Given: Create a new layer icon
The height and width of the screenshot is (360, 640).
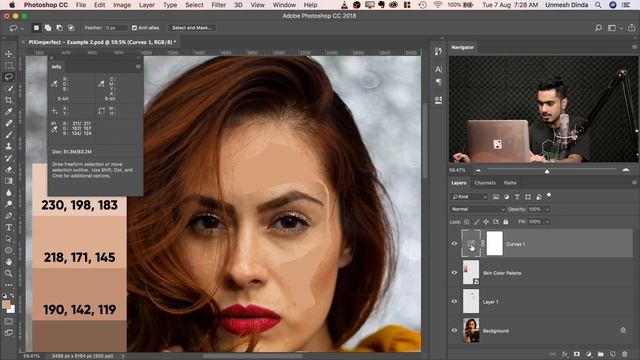Looking at the screenshot, I should [x=613, y=354].
